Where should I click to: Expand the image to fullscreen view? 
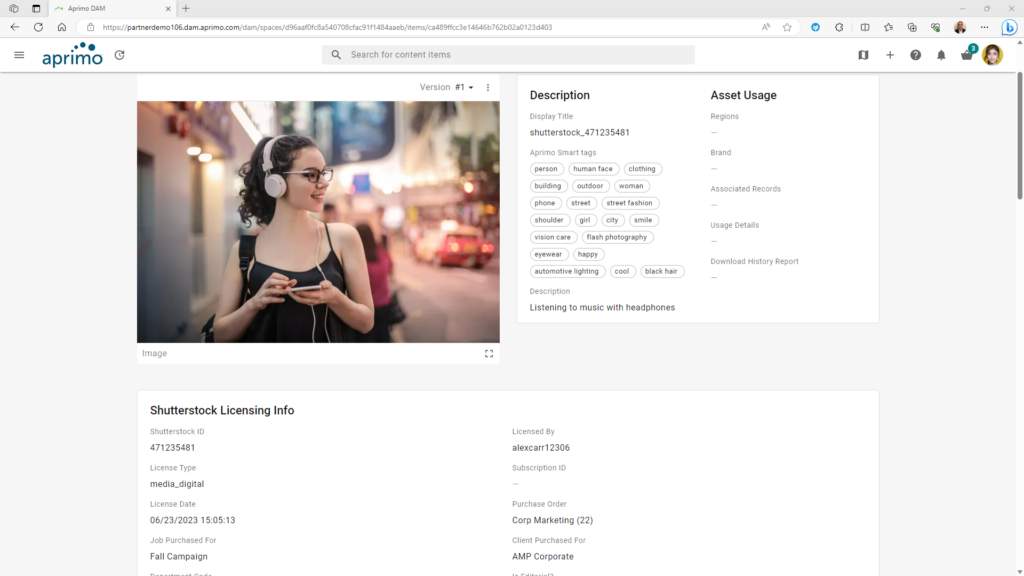489,353
